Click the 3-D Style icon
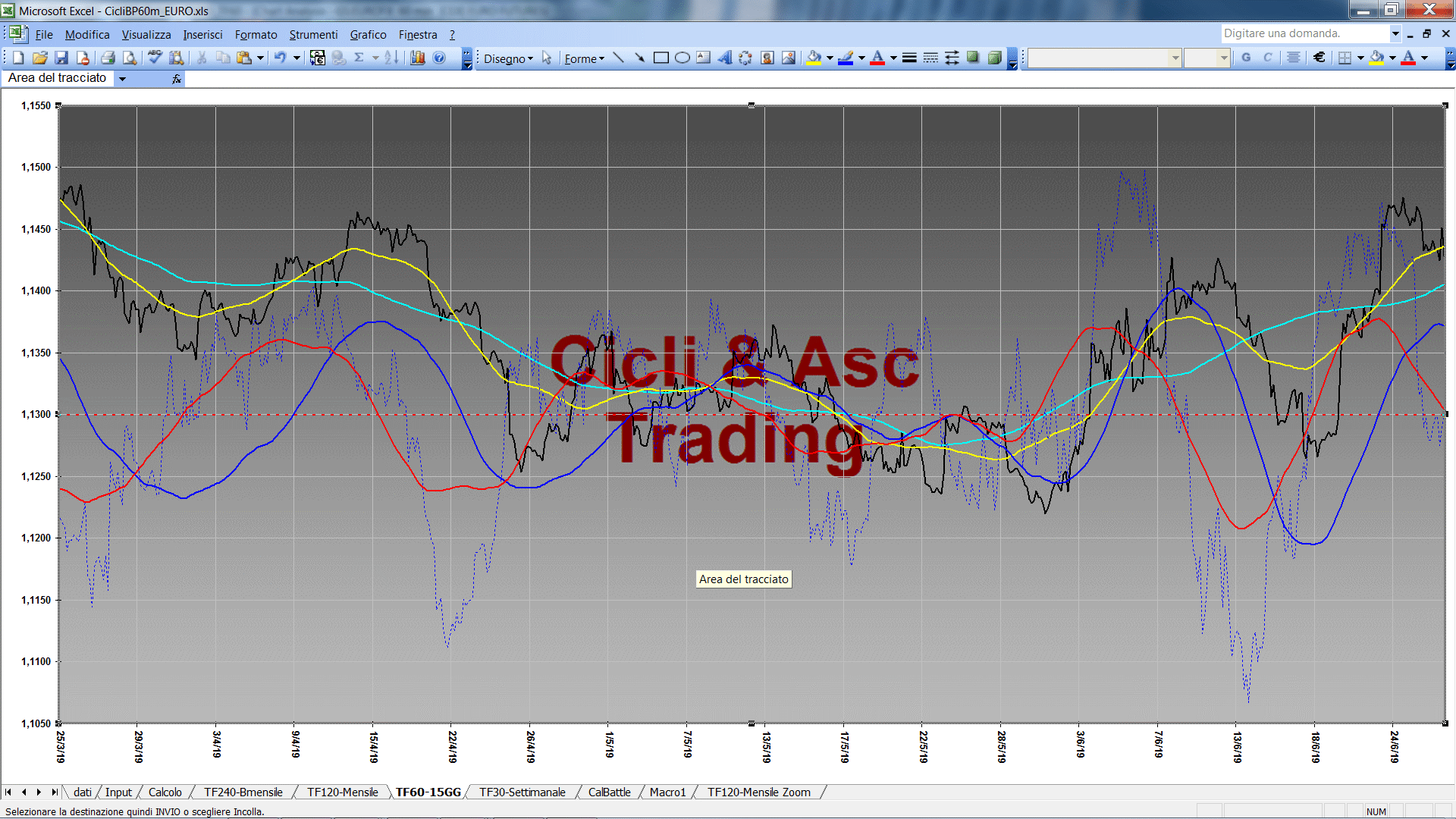This screenshot has height=819, width=1456. pos(994,58)
